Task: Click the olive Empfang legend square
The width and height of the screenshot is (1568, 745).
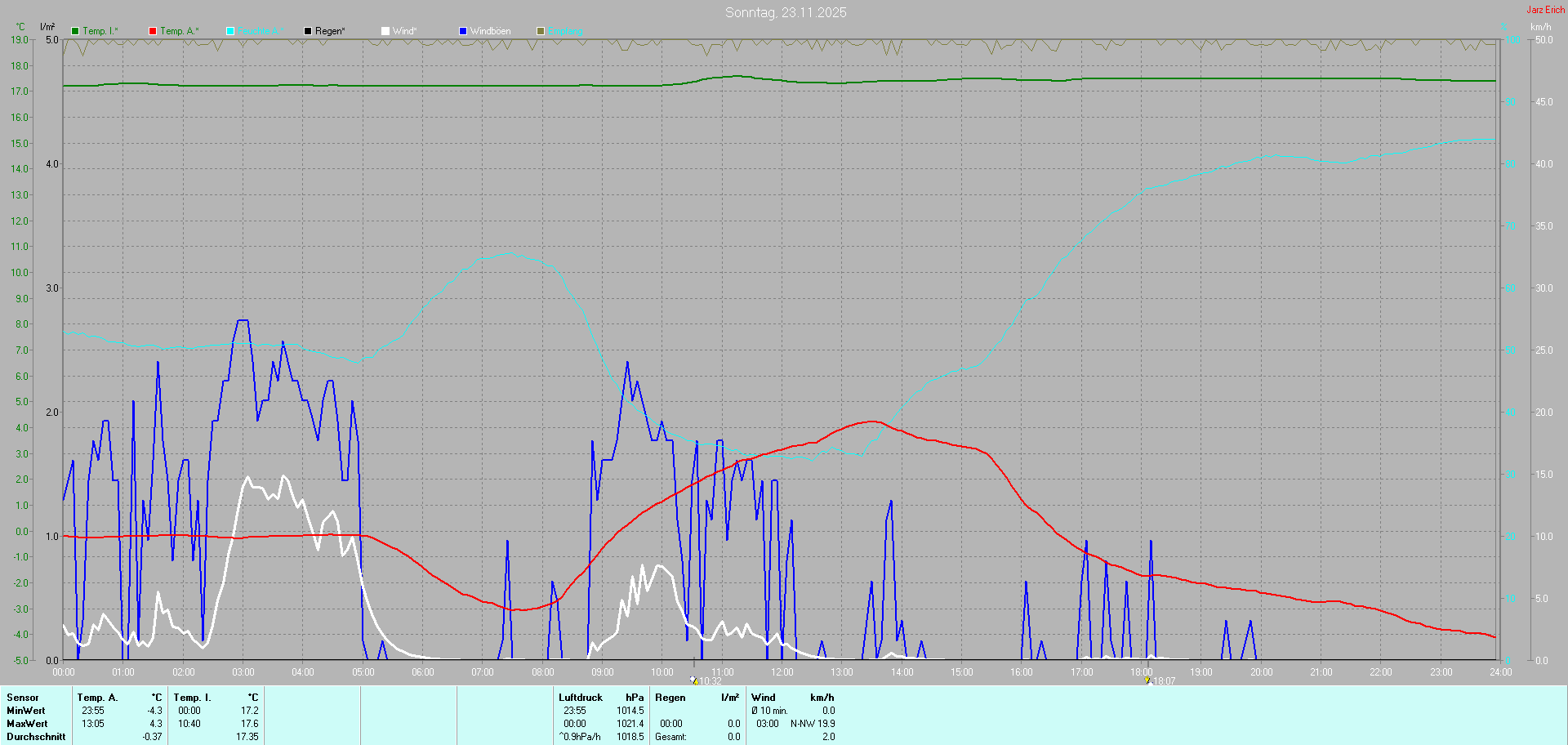Action: pyautogui.click(x=541, y=31)
